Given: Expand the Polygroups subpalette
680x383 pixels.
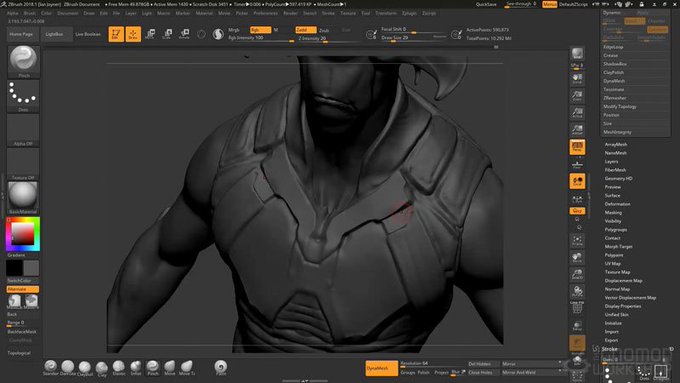Looking at the screenshot, I should [x=616, y=229].
